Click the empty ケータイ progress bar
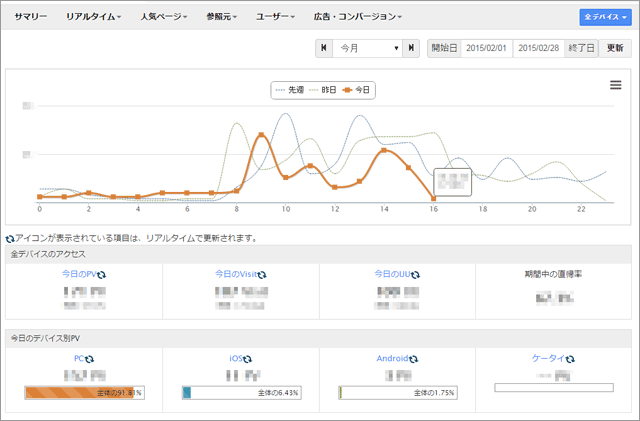 (554, 388)
